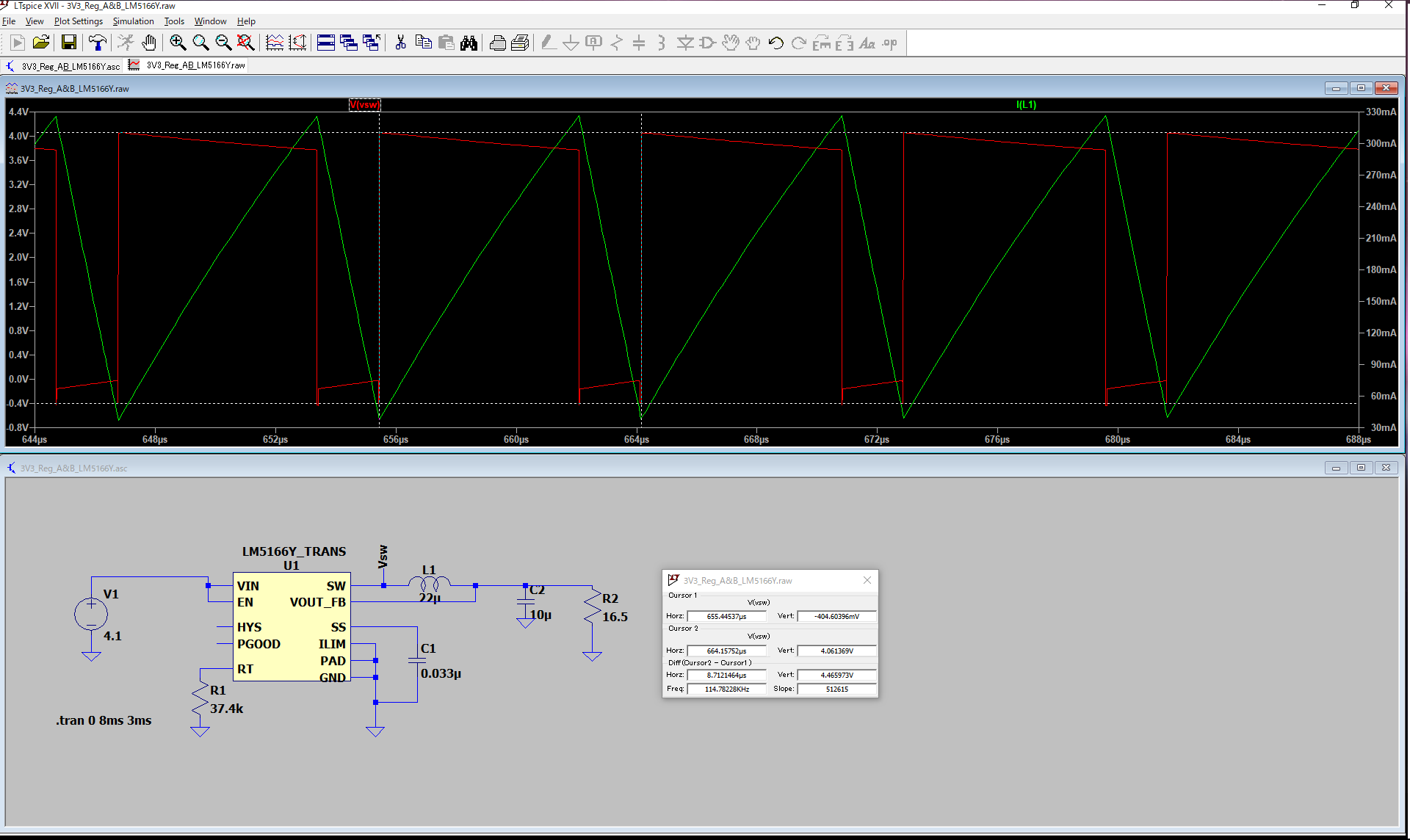Click the Save floppy disk icon
This screenshot has width=1410, height=840.
pyautogui.click(x=68, y=43)
